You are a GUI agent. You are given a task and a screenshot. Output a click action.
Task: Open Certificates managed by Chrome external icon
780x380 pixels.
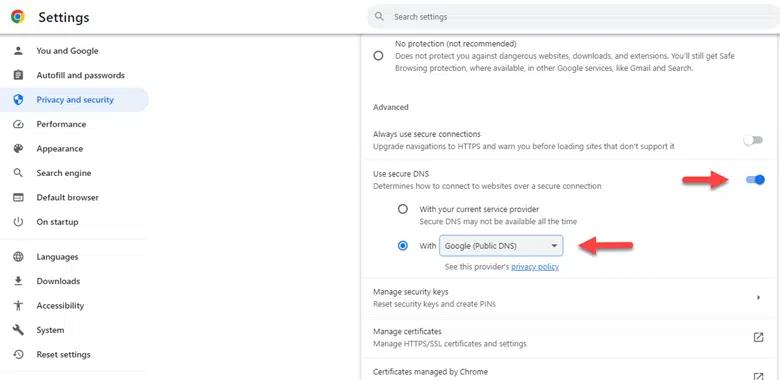pyautogui.click(x=758, y=376)
